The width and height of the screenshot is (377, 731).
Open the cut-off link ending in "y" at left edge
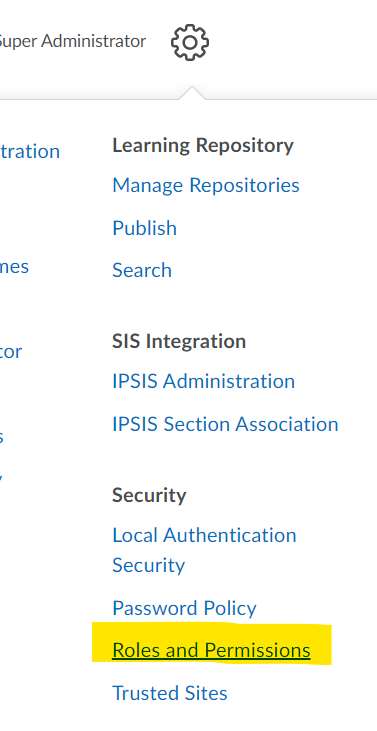click(x=2, y=477)
